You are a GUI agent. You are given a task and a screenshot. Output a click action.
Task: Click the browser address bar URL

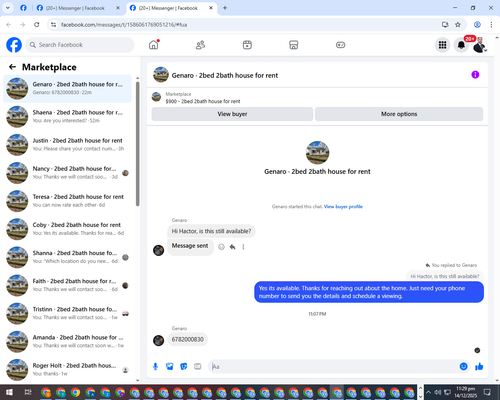pos(124,25)
